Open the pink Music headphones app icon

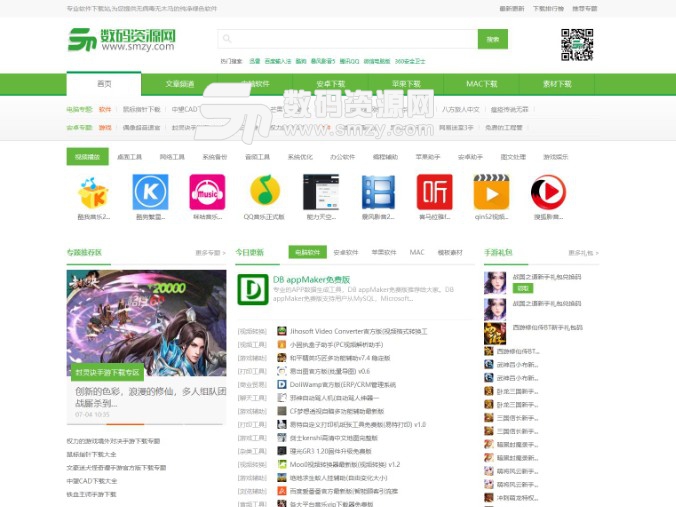click(207, 192)
